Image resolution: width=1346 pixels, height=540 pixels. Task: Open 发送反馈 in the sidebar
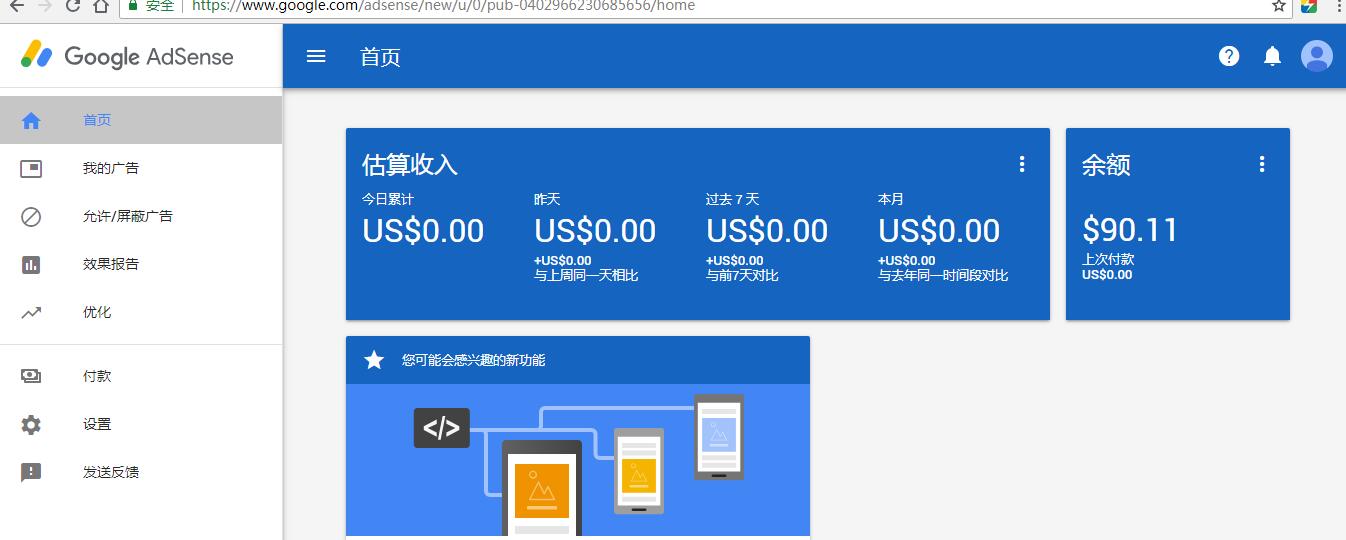click(x=141, y=472)
